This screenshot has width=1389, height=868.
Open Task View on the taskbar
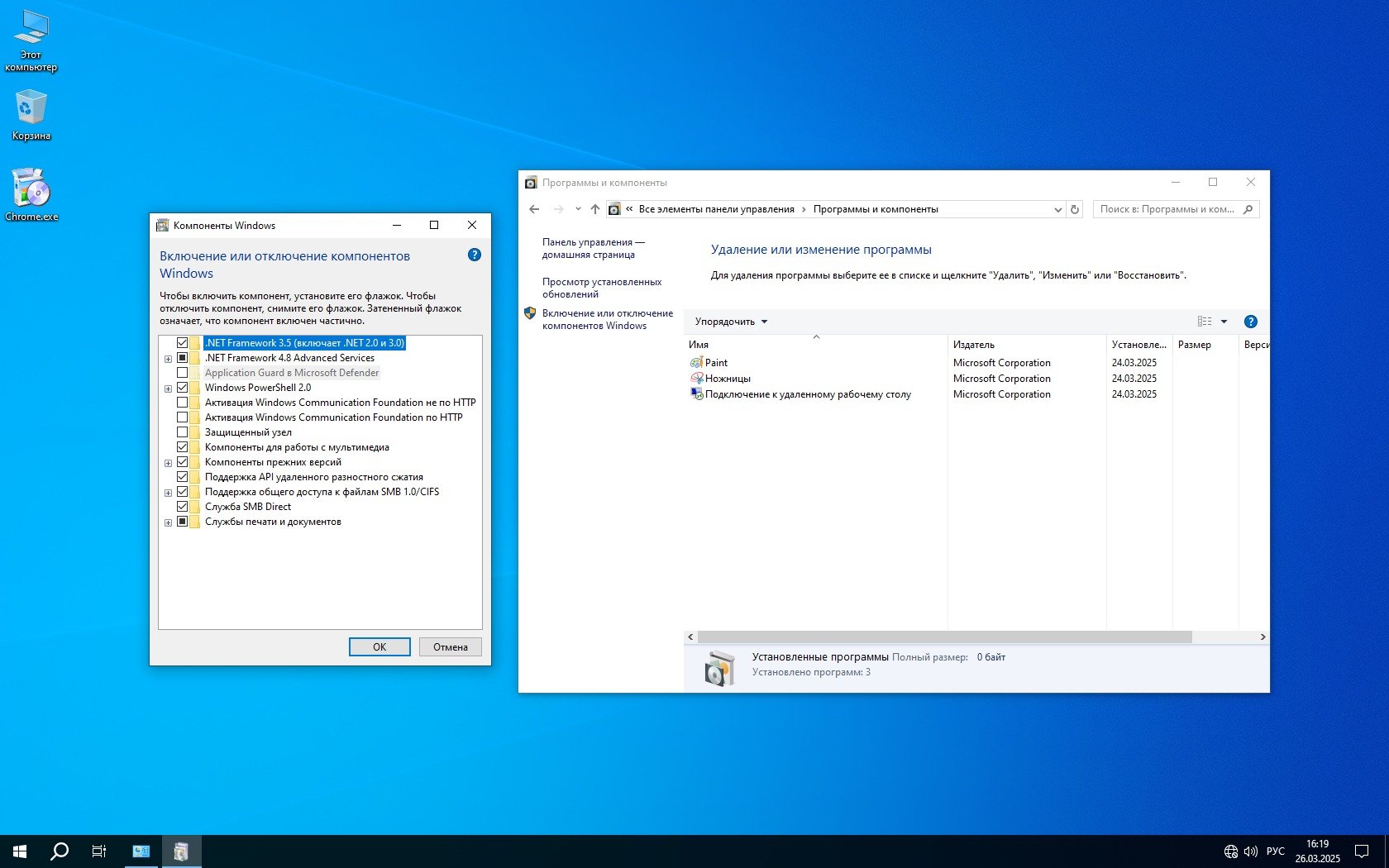99,851
